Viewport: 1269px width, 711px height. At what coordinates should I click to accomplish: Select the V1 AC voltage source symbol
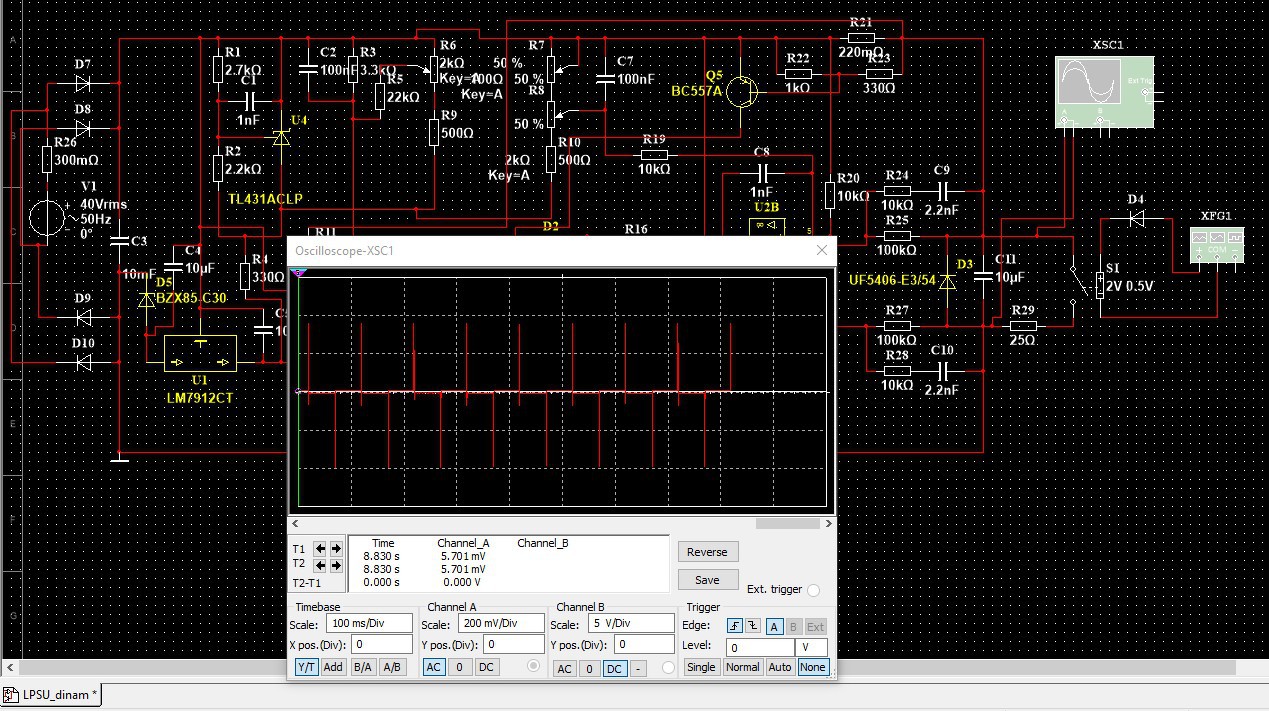(x=46, y=220)
